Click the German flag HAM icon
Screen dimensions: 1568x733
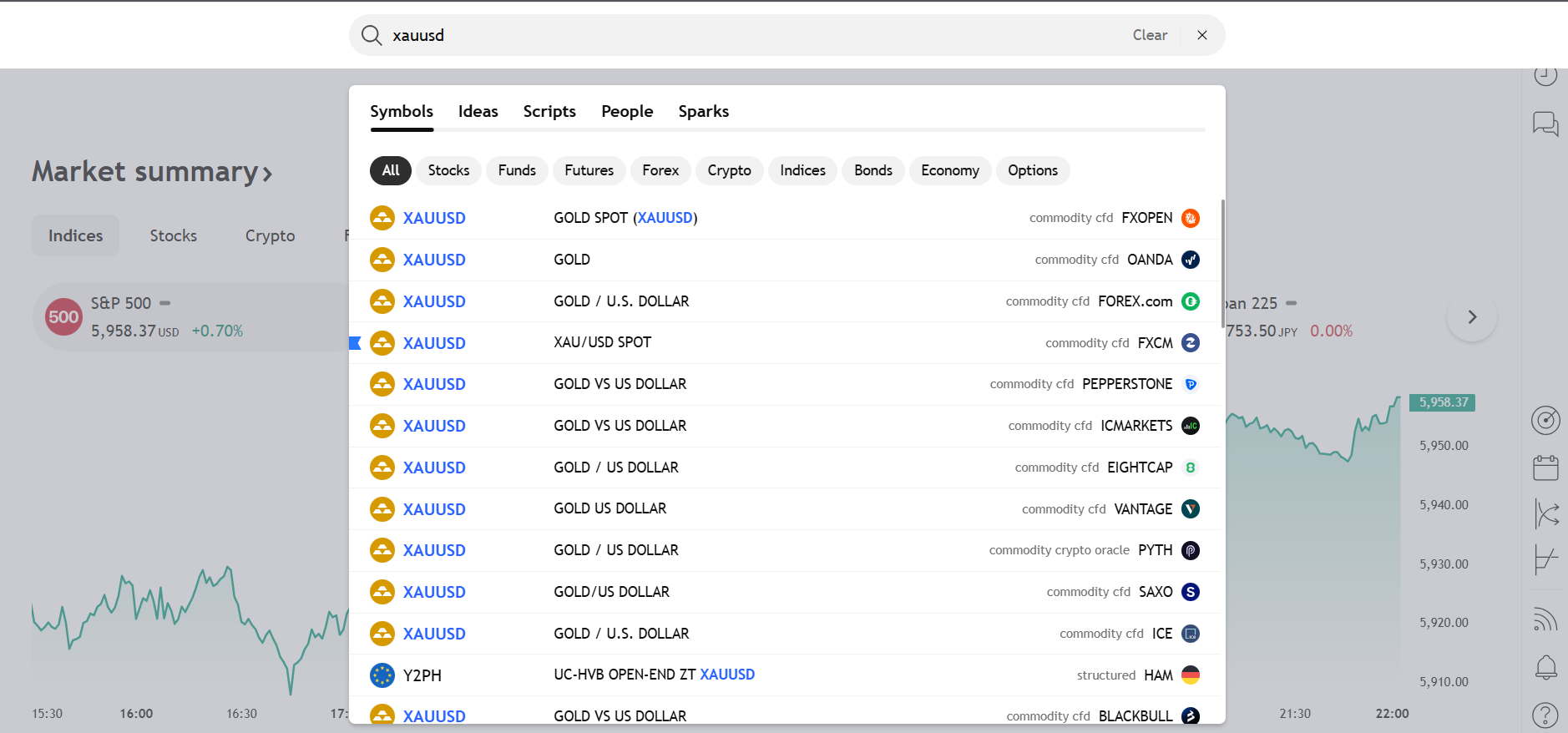coord(1191,675)
